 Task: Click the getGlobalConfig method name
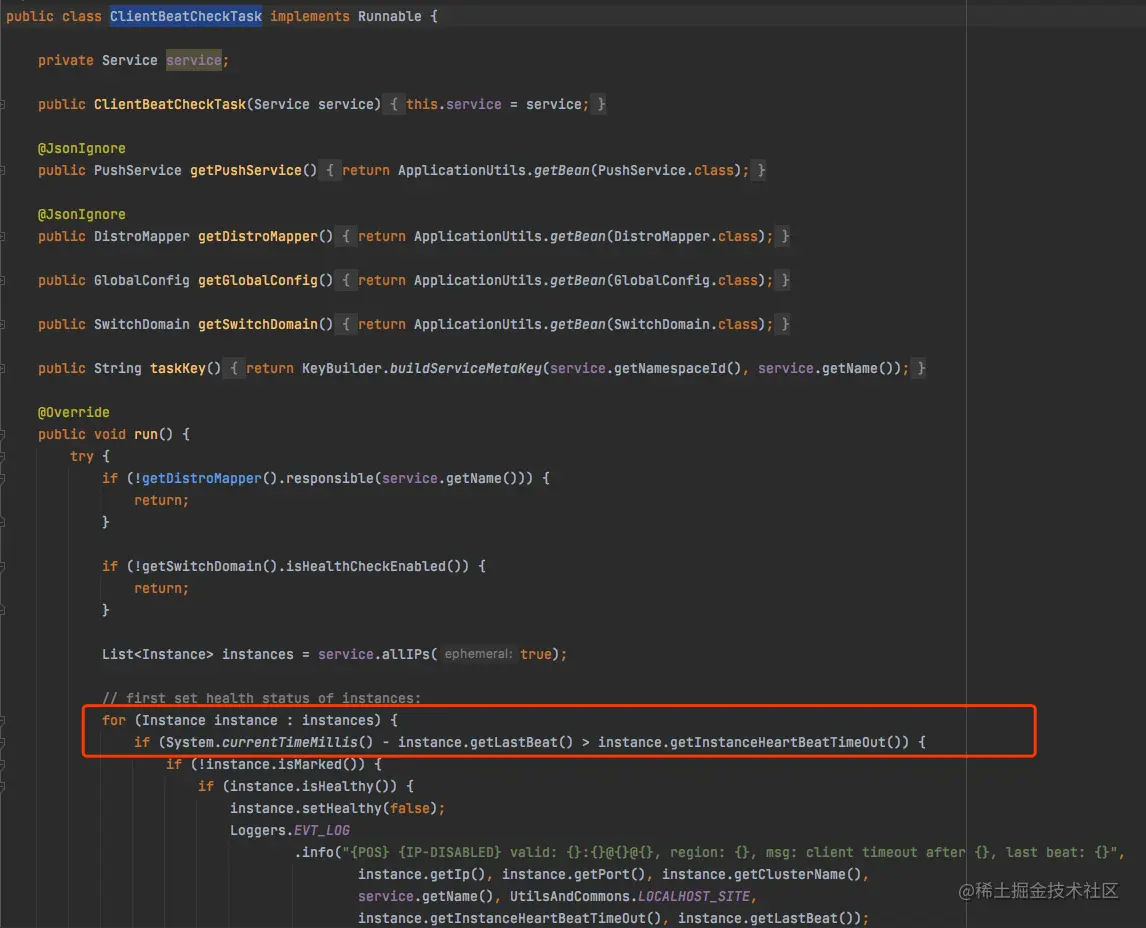[258, 281]
